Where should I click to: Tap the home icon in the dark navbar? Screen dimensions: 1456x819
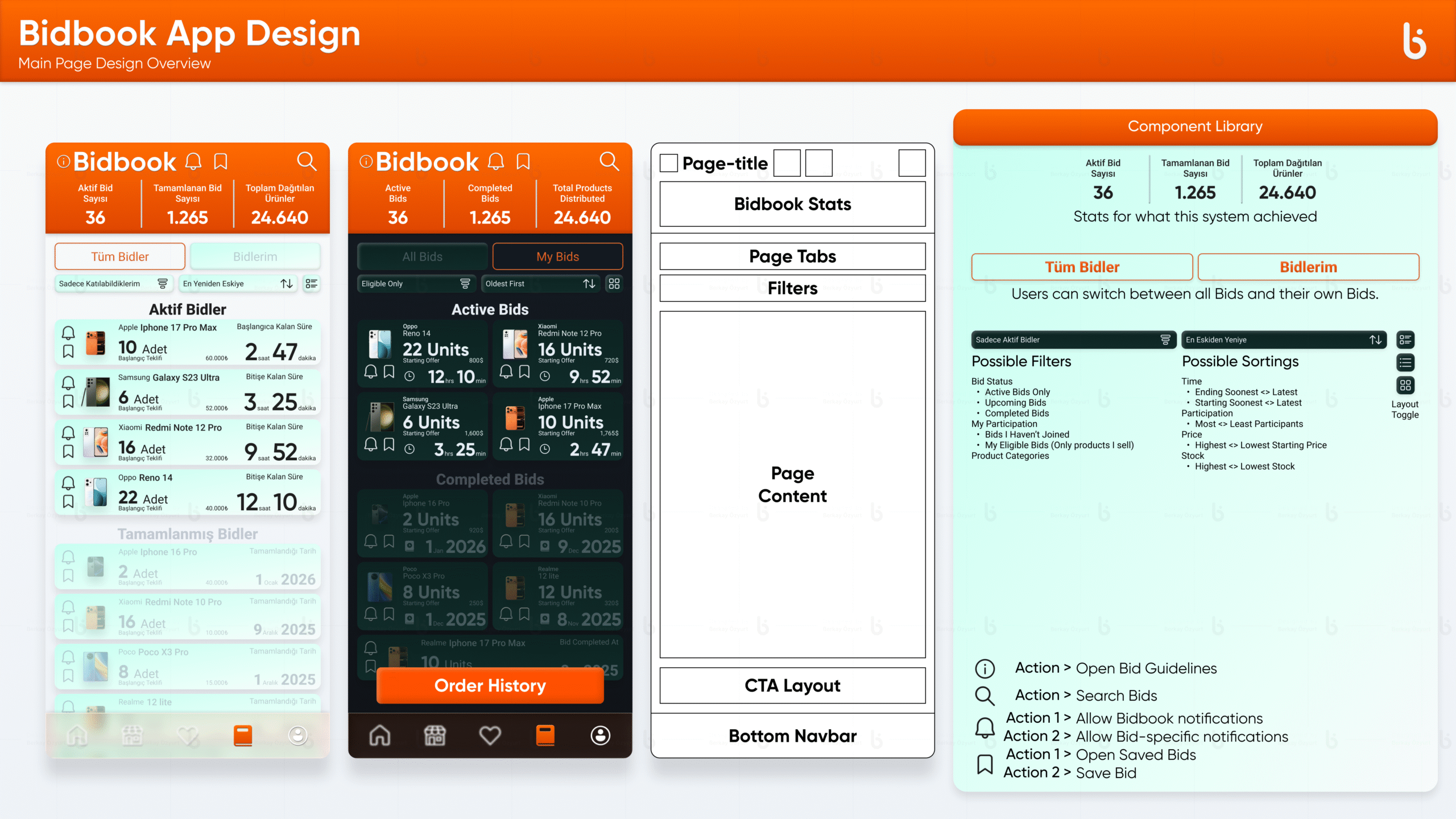pyautogui.click(x=379, y=735)
